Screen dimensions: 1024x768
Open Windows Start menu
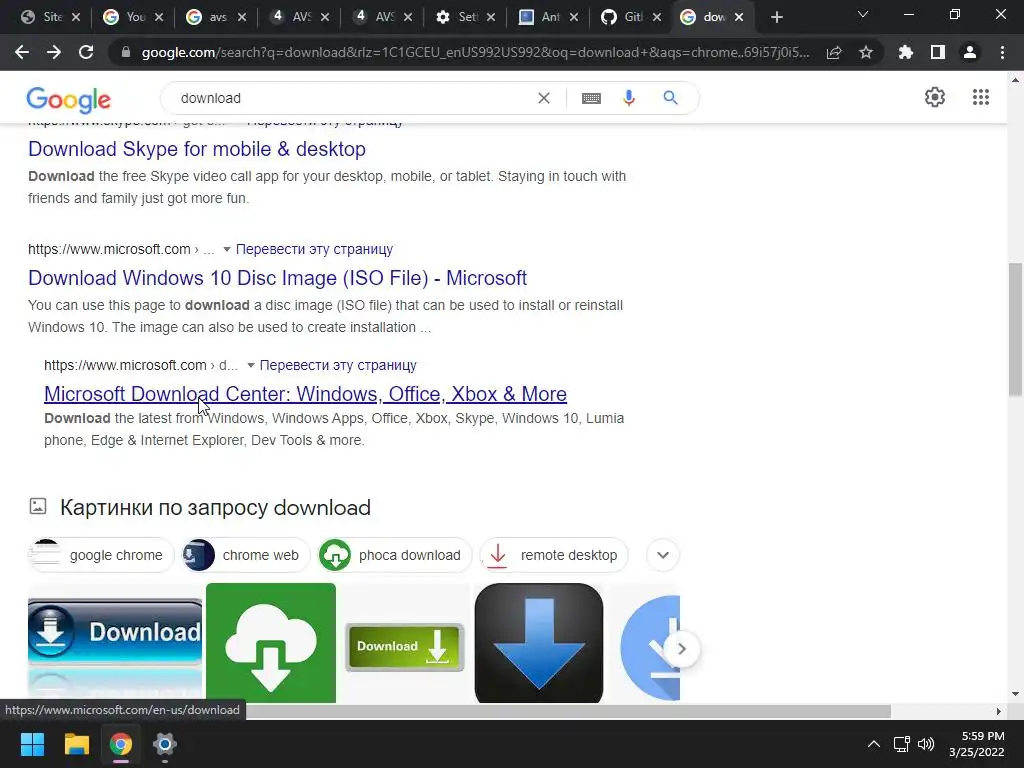tap(32, 744)
